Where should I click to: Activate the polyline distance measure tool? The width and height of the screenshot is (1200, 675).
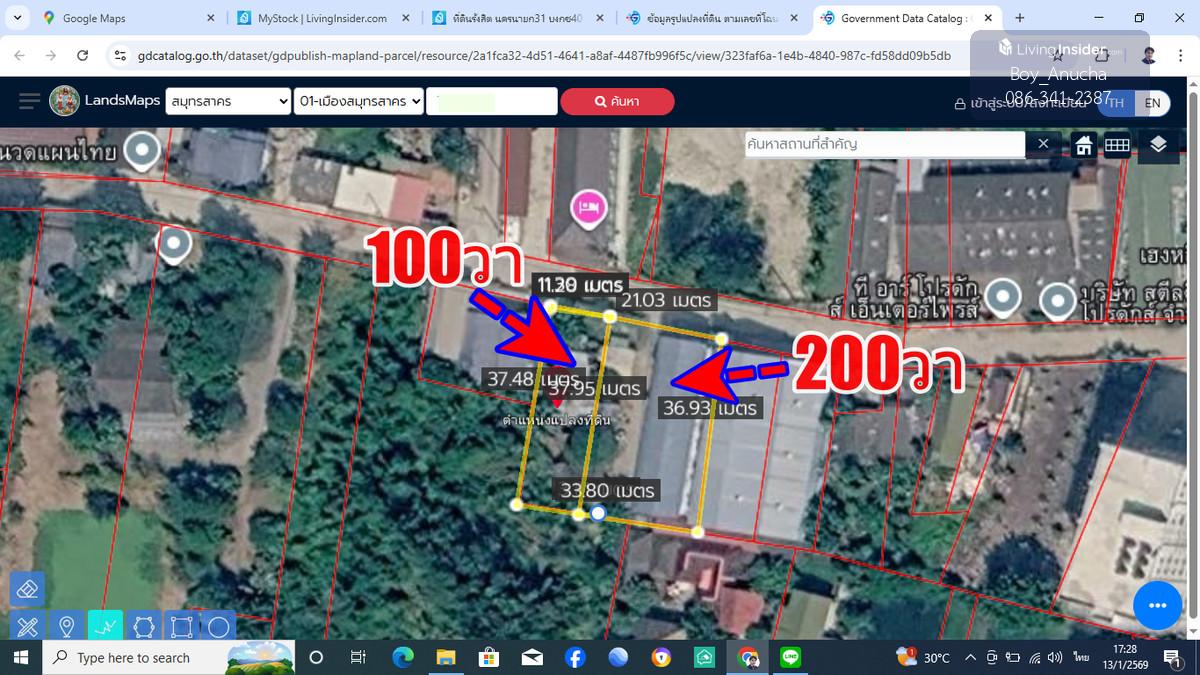(105, 627)
